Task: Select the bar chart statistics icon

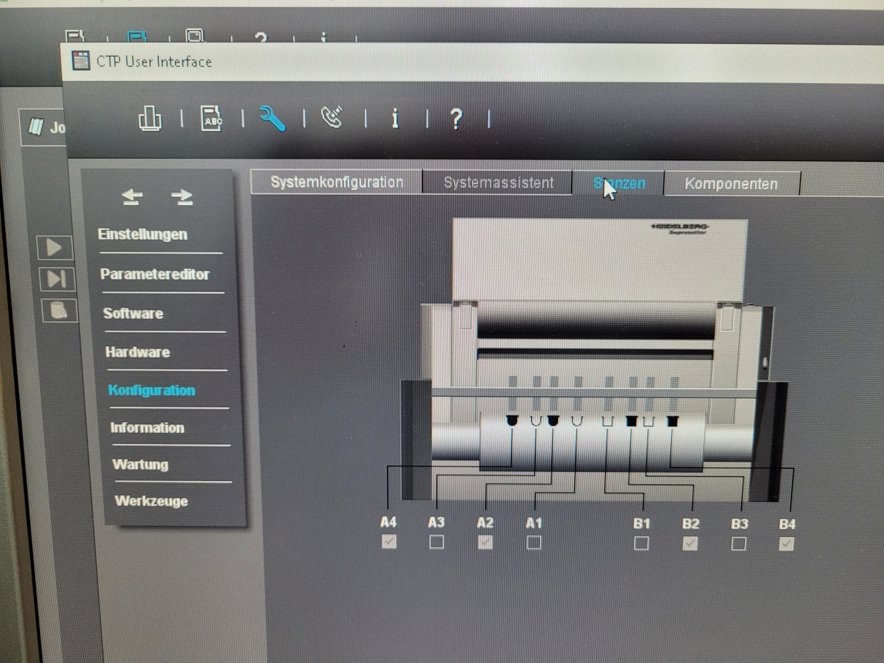Action: tap(148, 117)
